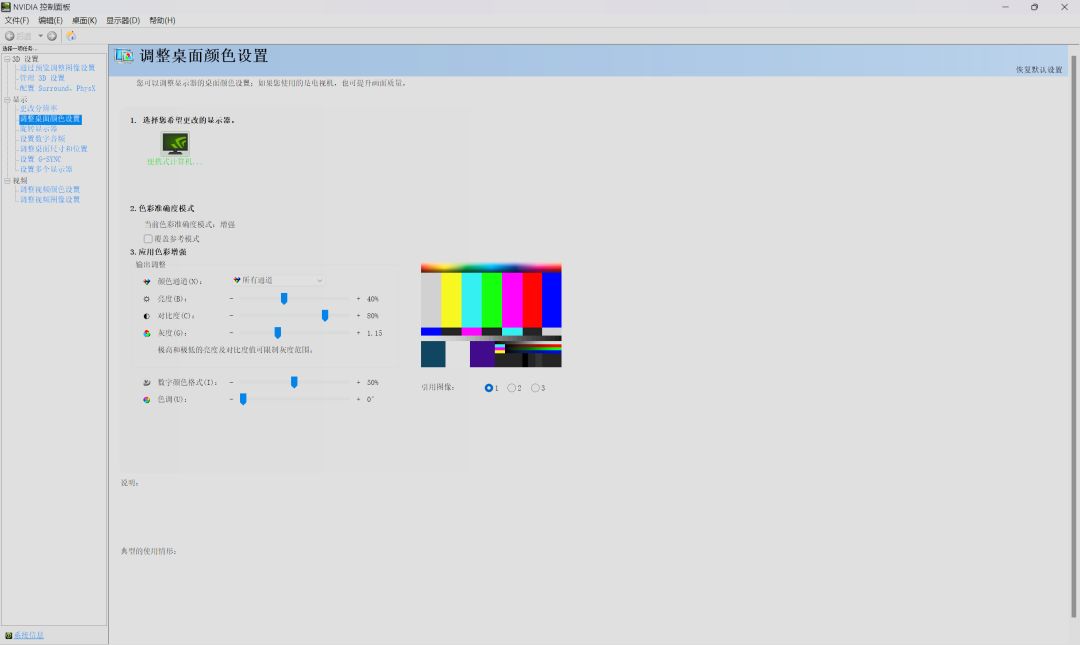The width and height of the screenshot is (1080, 645).
Task: Collapse the 视频 tree node
Action: 8,181
